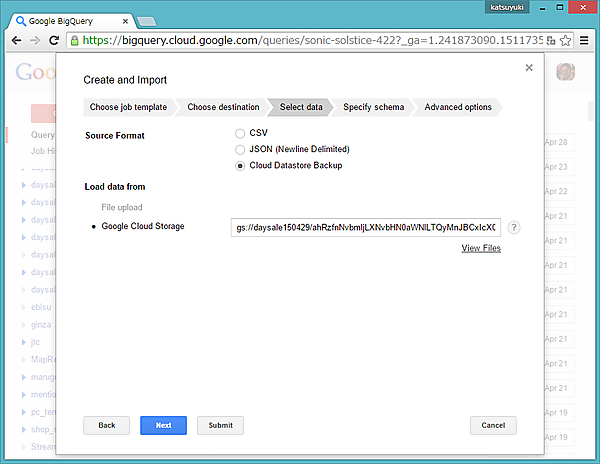The height and width of the screenshot is (464, 600).
Task: Expand the ginza dataset in sidebar
Action: 23,325
